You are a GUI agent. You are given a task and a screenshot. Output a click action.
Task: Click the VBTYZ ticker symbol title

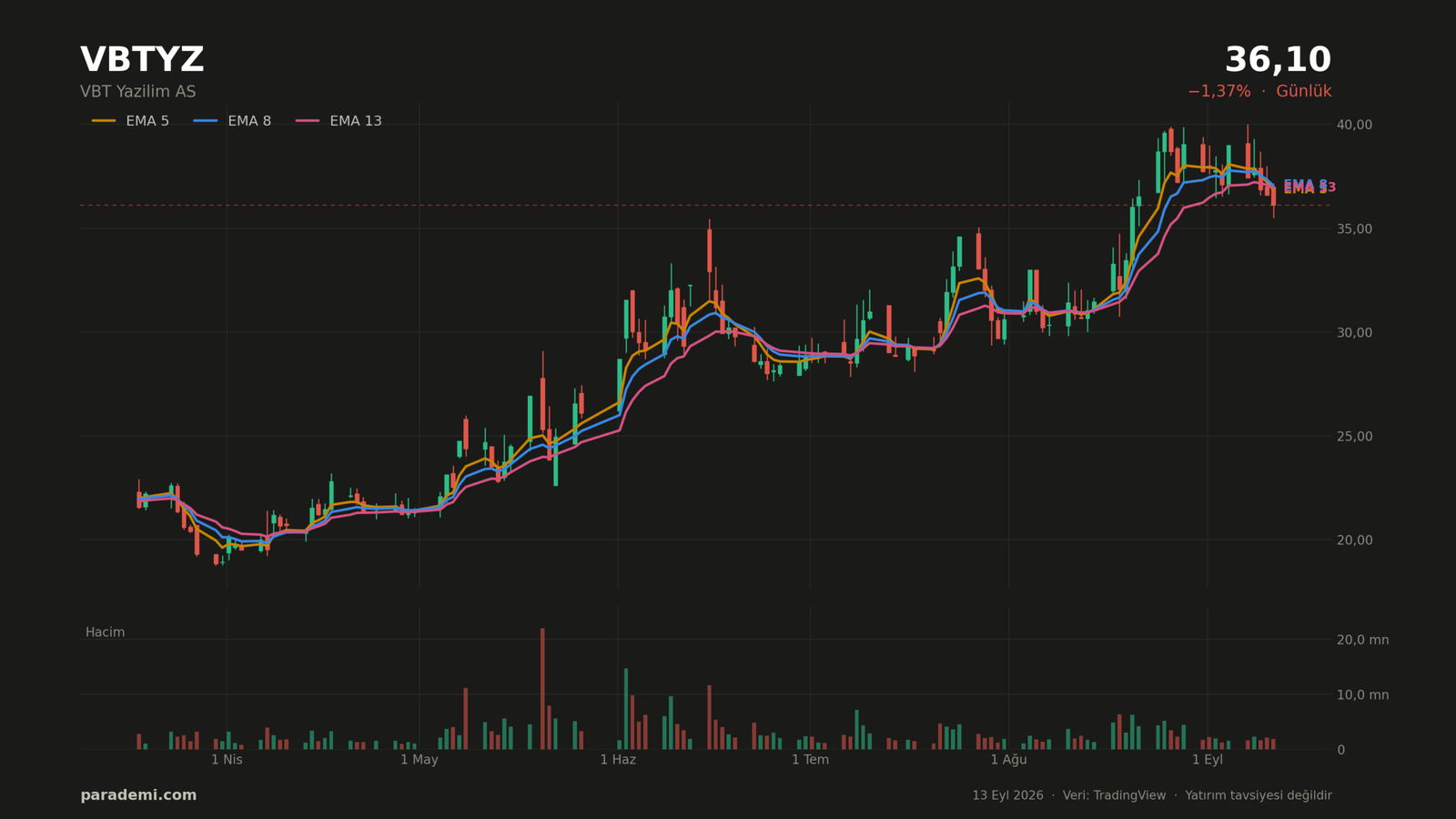(x=142, y=60)
